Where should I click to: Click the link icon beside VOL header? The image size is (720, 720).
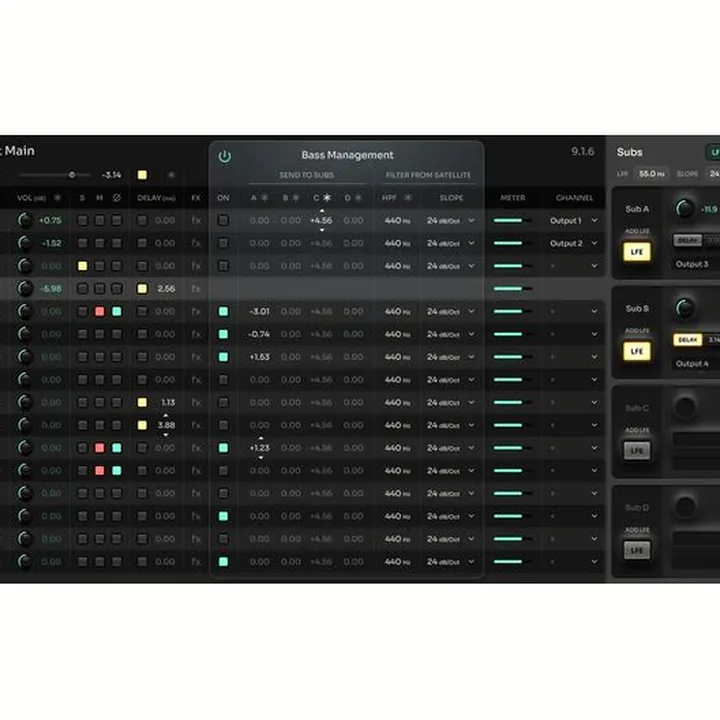pyautogui.click(x=57, y=197)
